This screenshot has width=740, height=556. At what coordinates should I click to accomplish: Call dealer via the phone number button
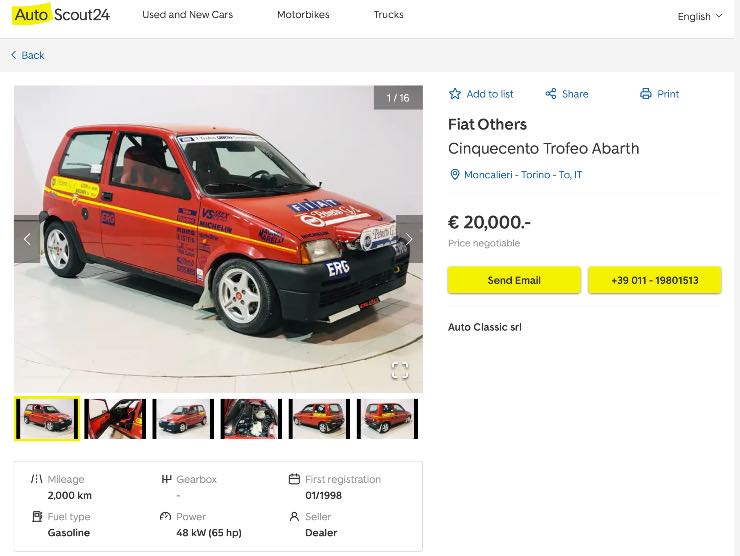[655, 280]
